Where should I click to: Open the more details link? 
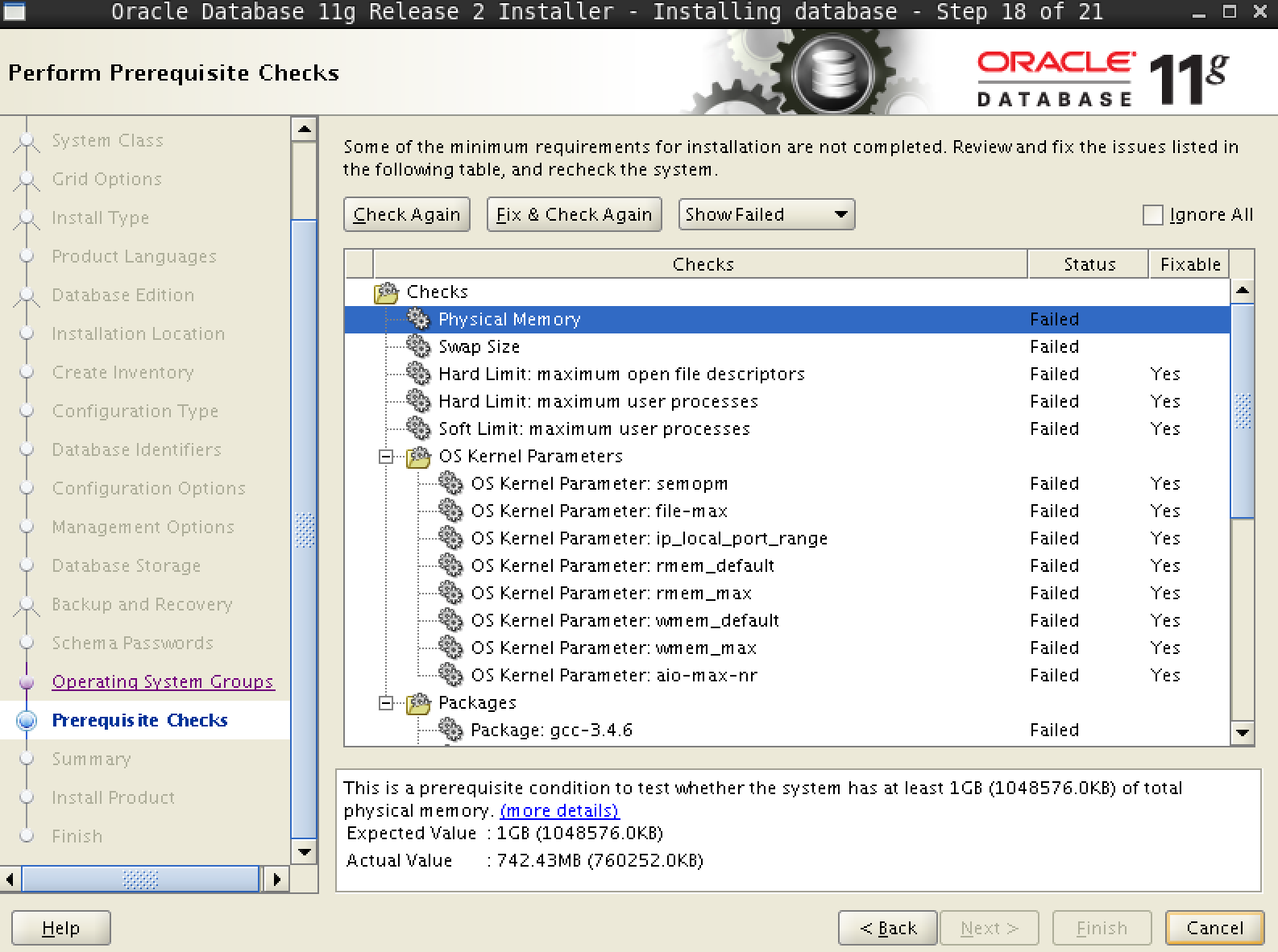[x=559, y=810]
